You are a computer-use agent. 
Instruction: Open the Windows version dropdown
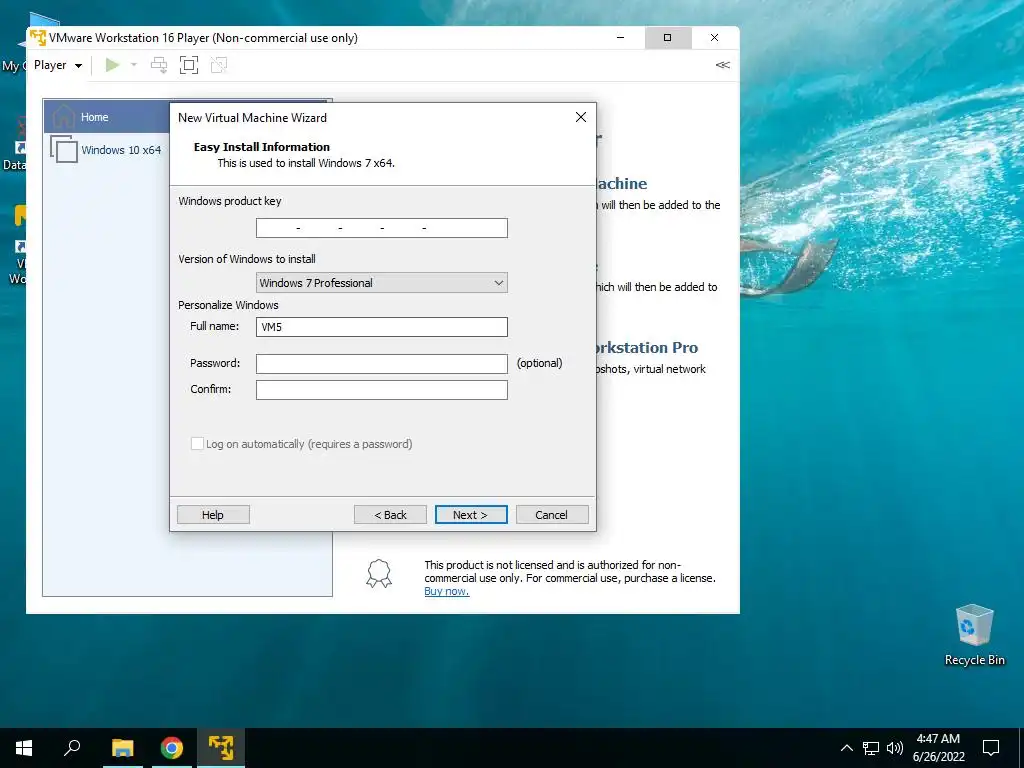click(381, 283)
